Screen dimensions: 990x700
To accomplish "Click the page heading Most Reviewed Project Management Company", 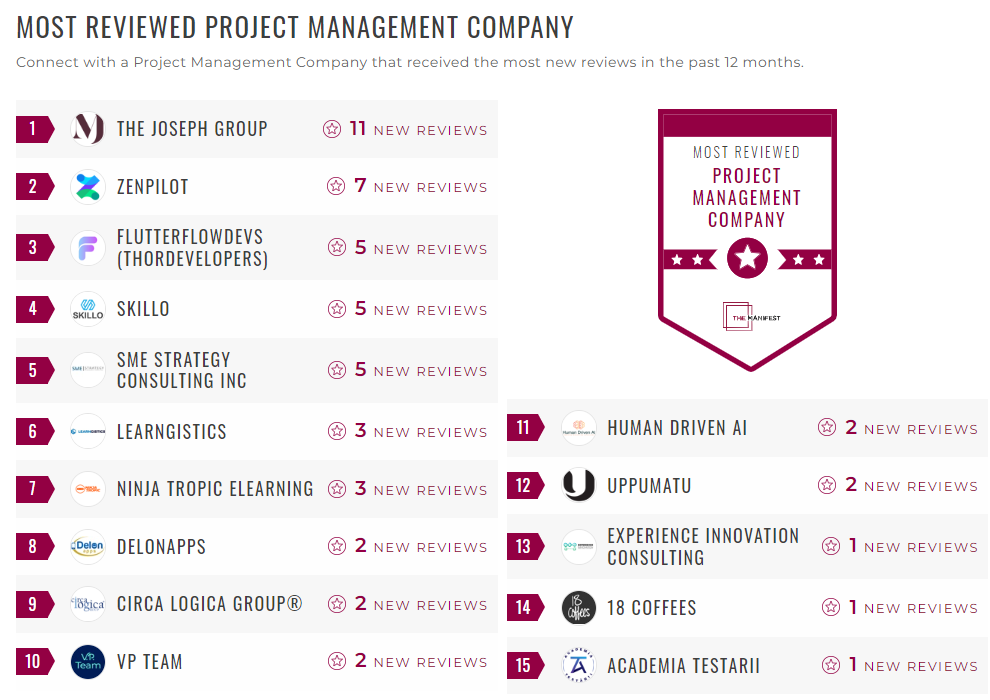I will tap(295, 27).
